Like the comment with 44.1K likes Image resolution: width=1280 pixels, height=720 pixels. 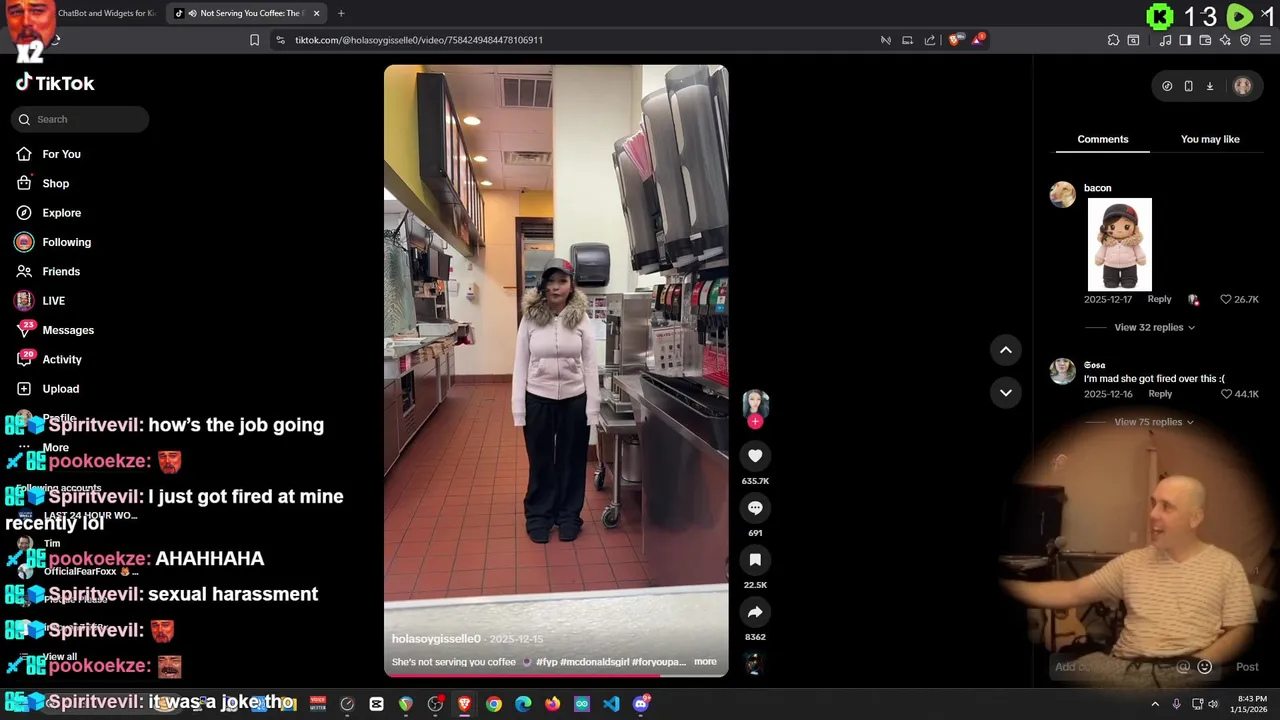(1226, 394)
